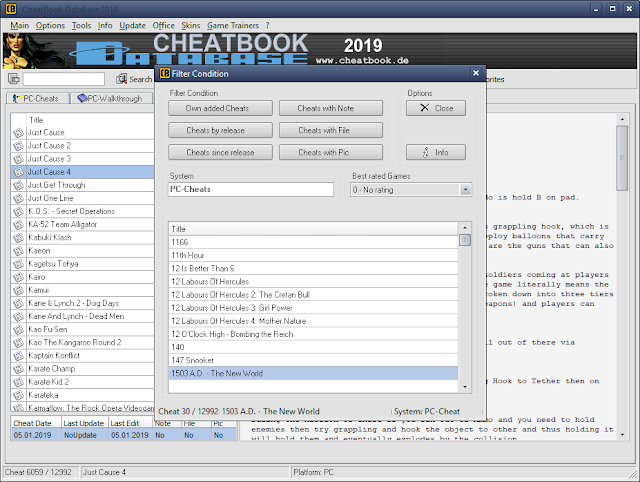Click the Own added Cheats button
Image resolution: width=640 pixels, height=482 pixels.
point(220,108)
